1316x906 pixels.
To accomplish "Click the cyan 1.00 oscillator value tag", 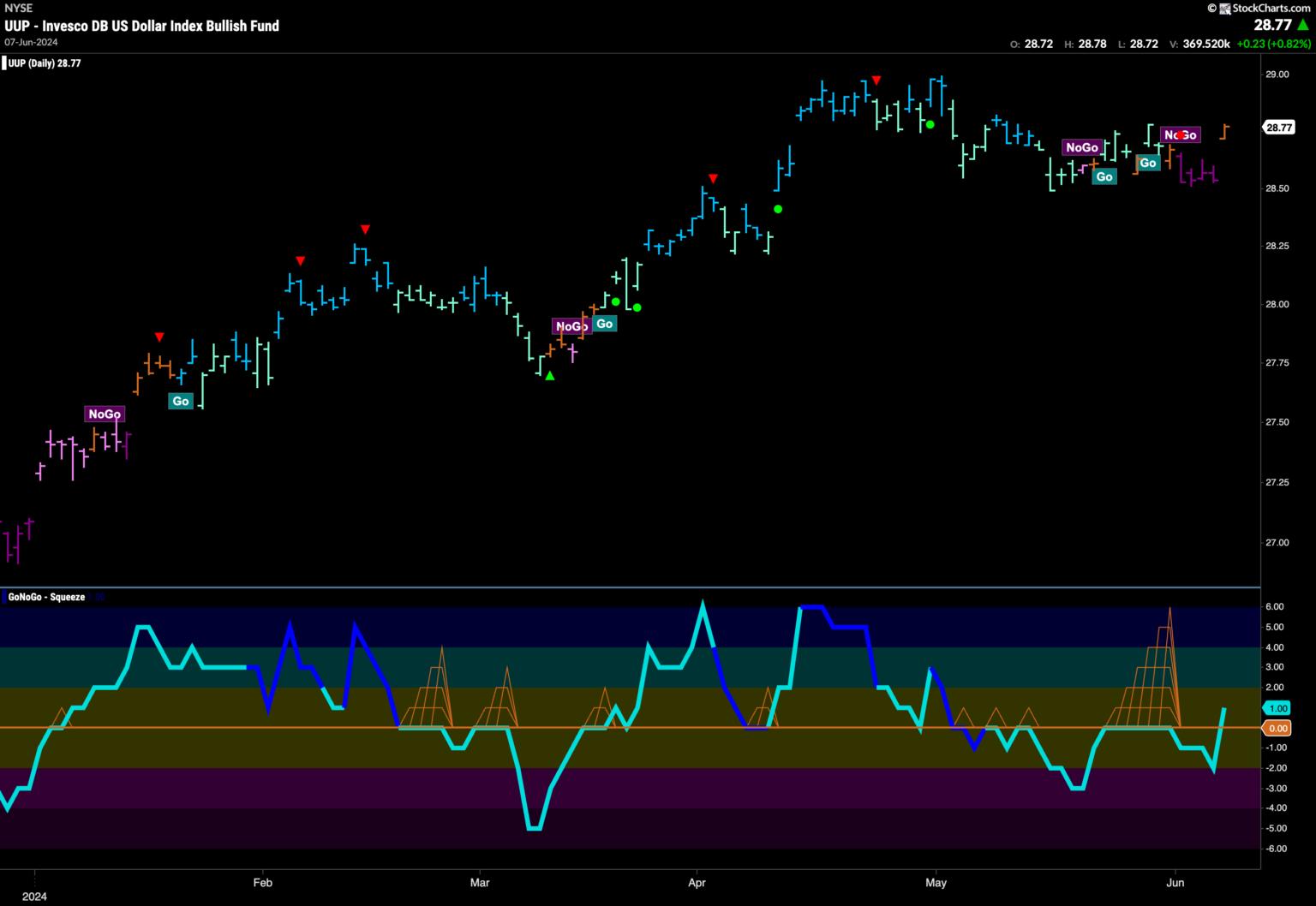I will (x=1277, y=708).
